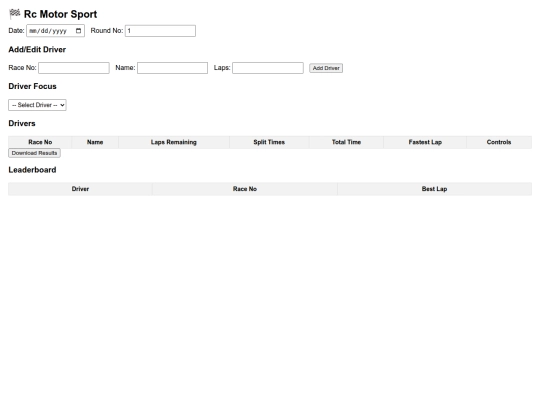Image resolution: width=540 pixels, height=405 pixels.
Task: Click the Laps input field
Action: [268, 68]
